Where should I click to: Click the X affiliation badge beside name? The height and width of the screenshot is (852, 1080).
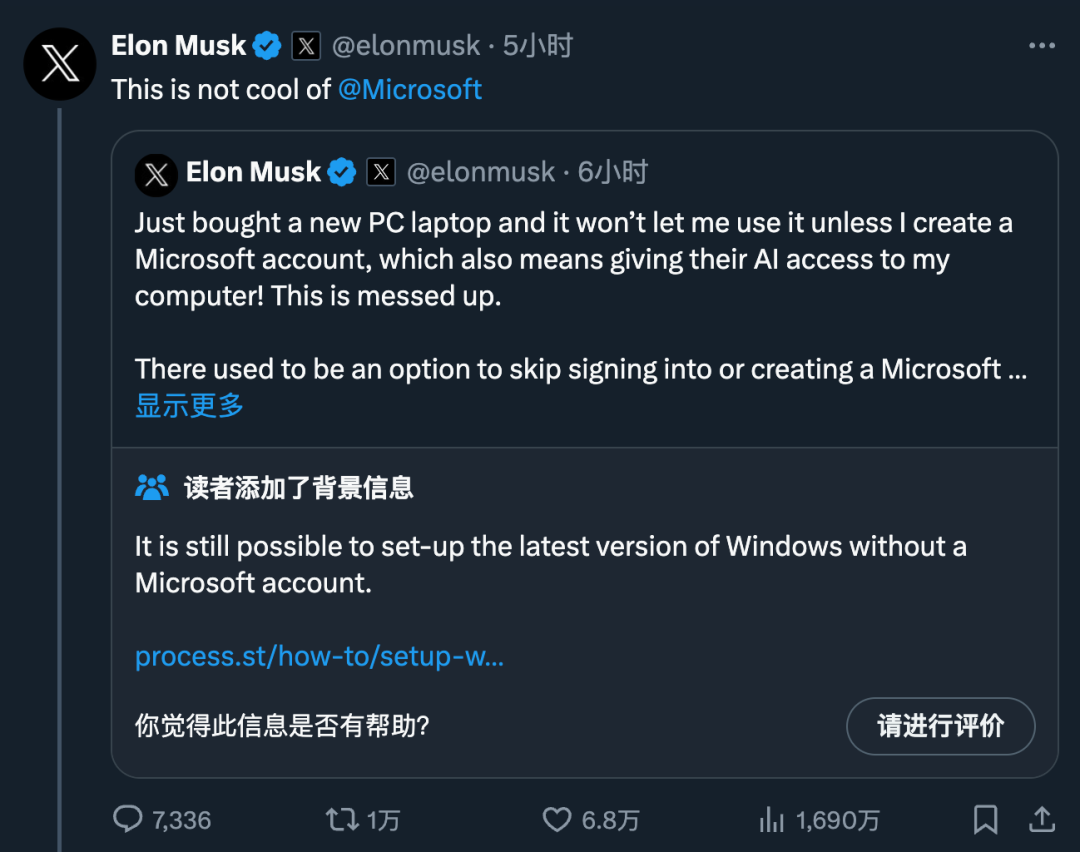coord(306,46)
